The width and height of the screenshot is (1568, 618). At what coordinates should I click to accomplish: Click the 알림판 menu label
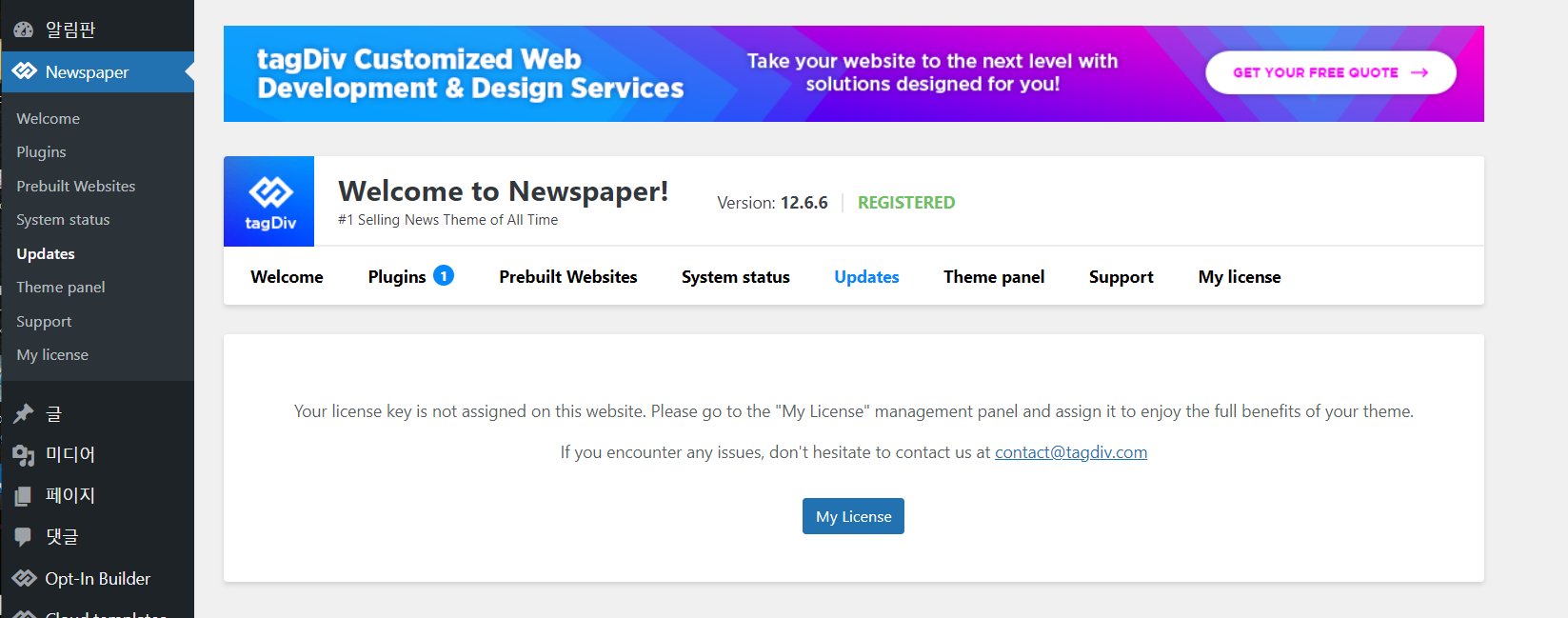click(70, 30)
